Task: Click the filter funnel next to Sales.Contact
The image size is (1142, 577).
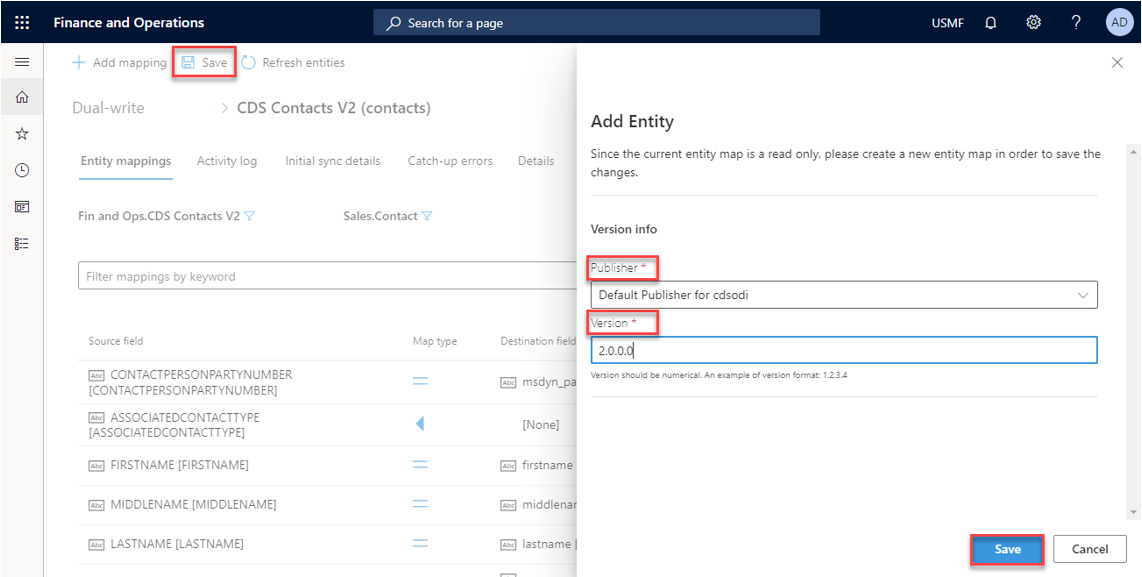Action: pyautogui.click(x=428, y=214)
